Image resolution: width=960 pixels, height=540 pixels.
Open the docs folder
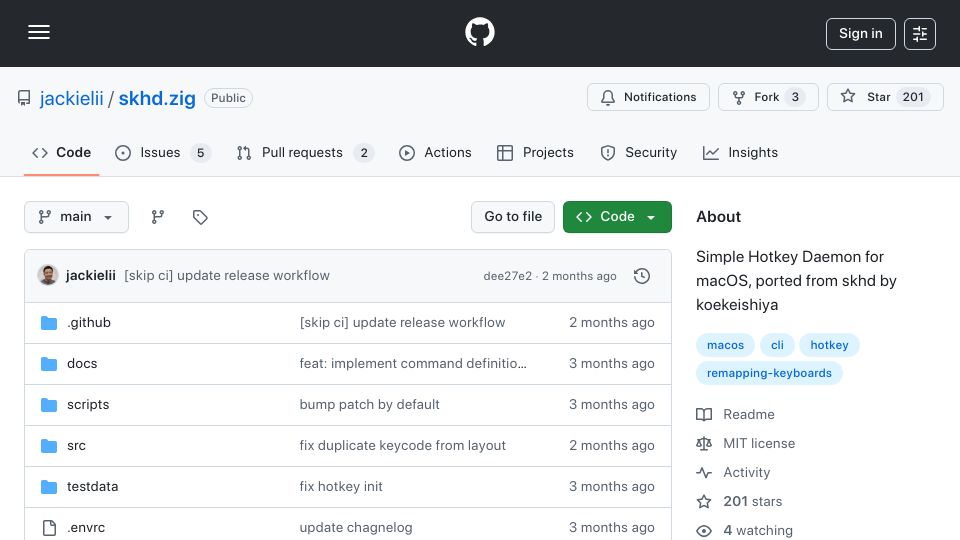(x=82, y=364)
